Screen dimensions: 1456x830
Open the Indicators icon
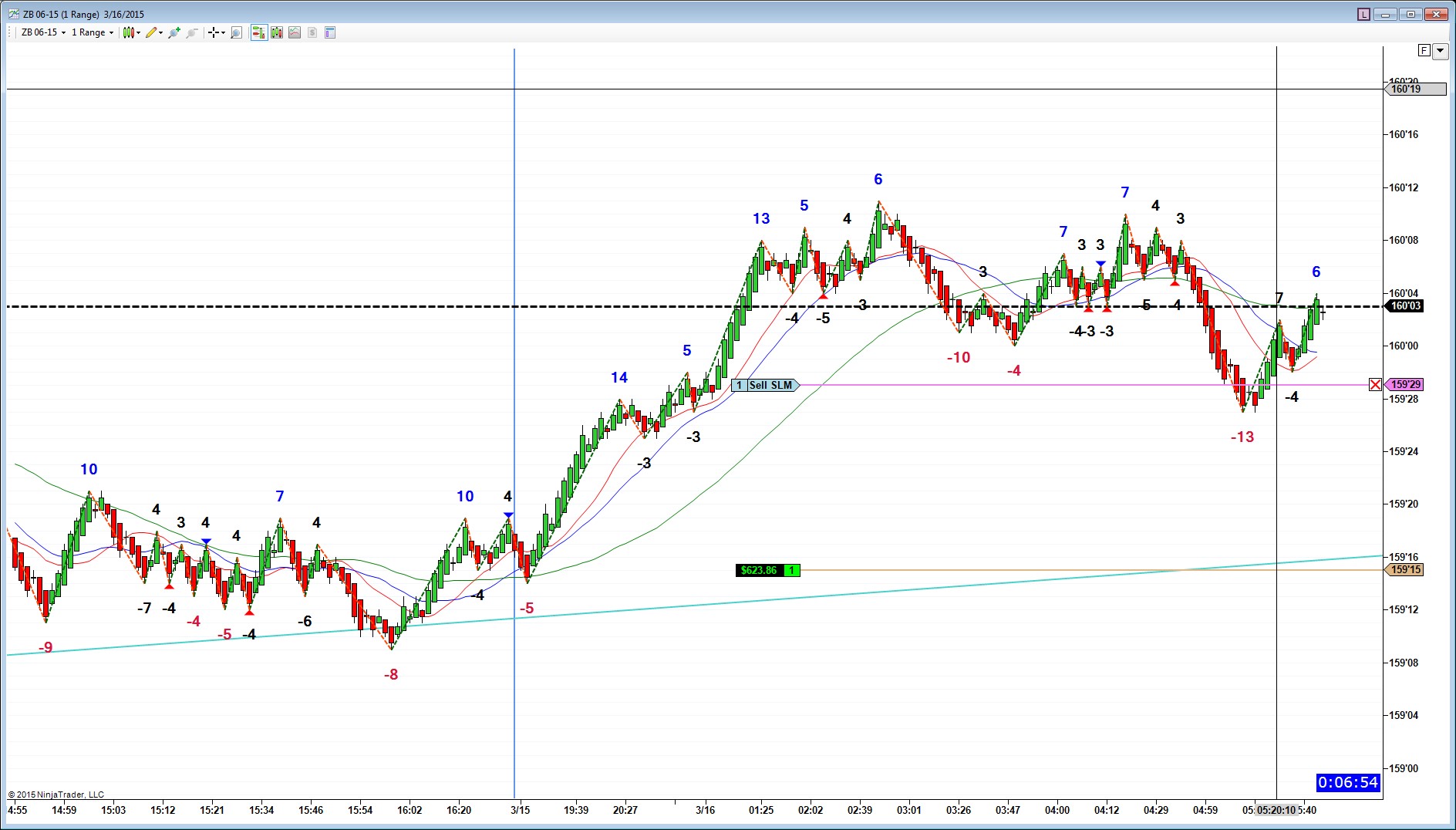[295, 32]
